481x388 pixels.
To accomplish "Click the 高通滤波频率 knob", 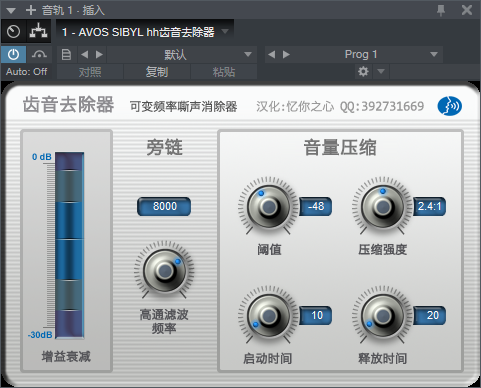I will 164,270.
